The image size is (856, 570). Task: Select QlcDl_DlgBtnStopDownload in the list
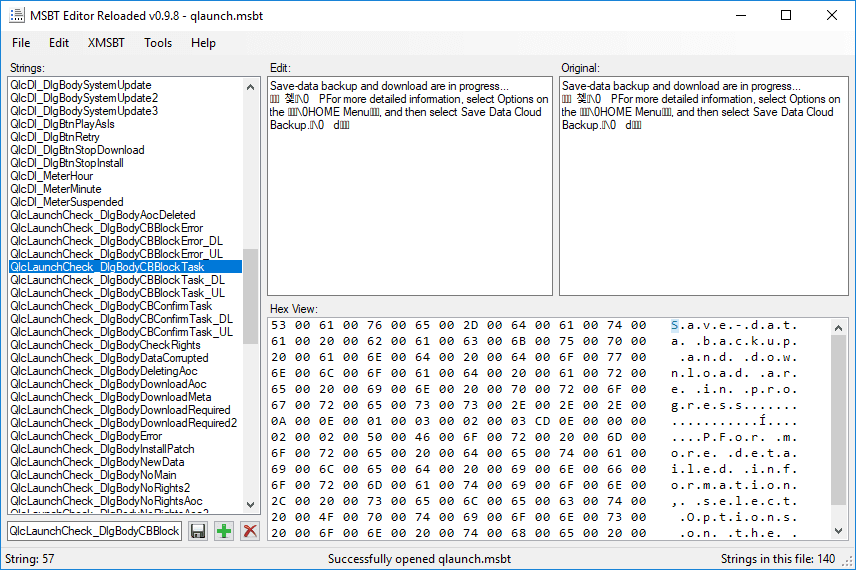click(77, 150)
